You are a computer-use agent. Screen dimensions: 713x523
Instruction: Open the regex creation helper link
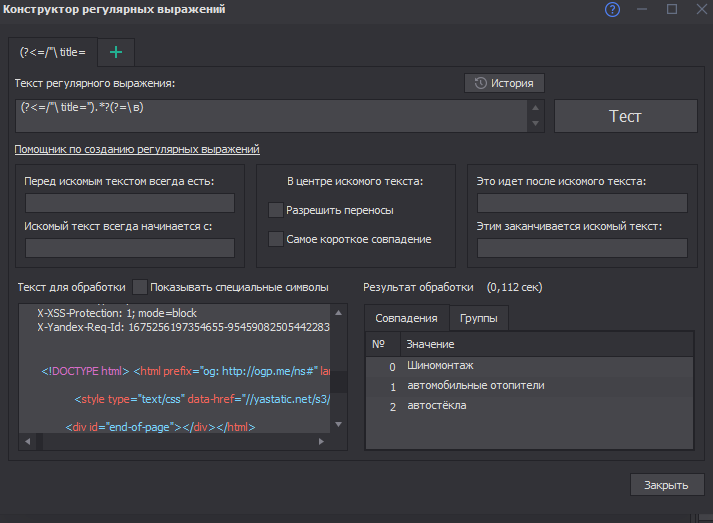[x=137, y=149]
